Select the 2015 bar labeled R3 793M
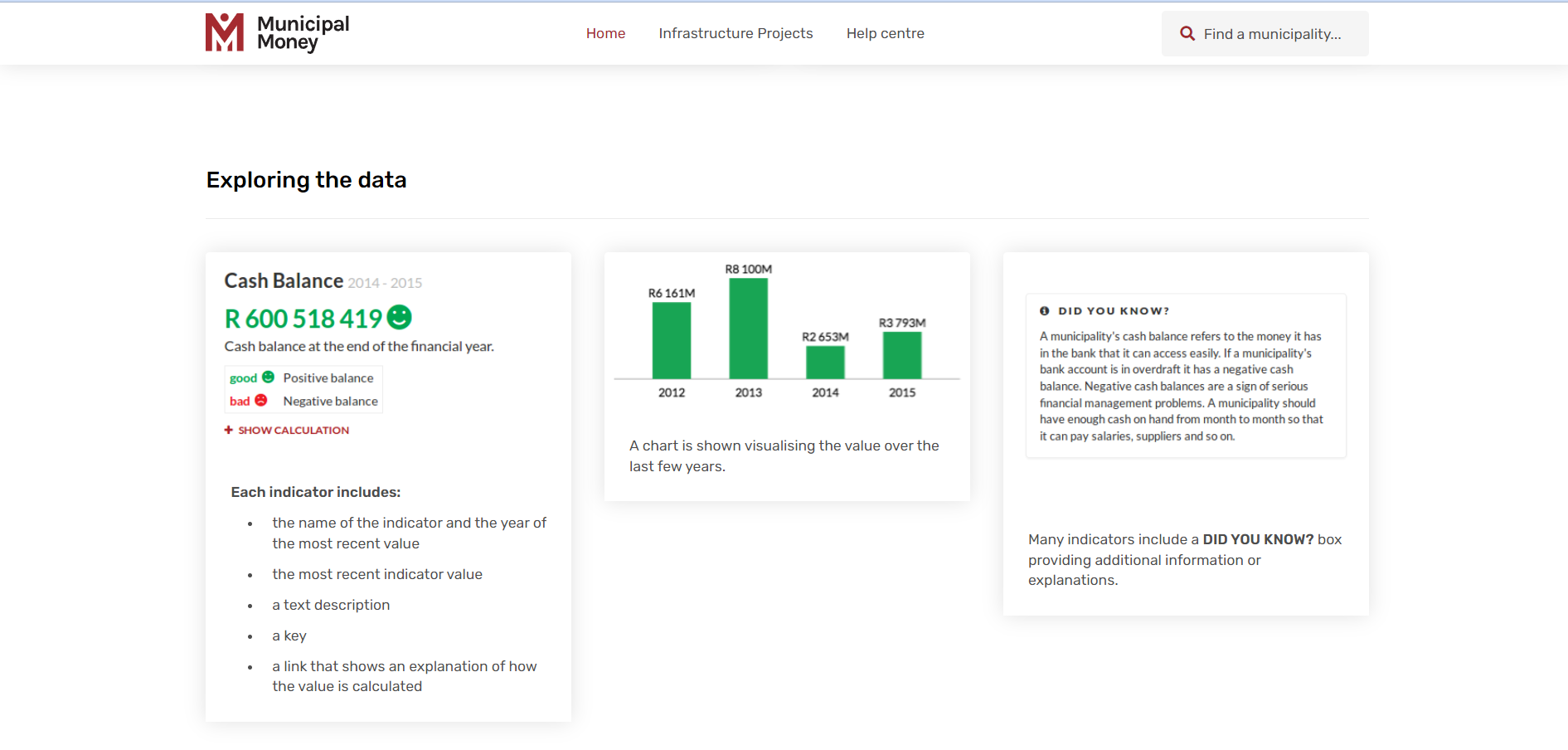 tap(902, 355)
